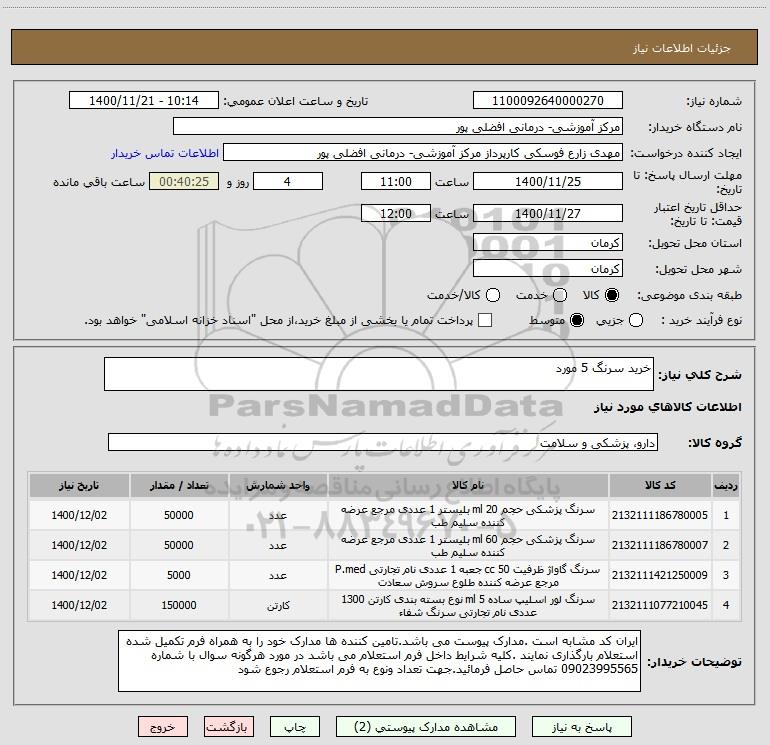
Task: Click the P.med gavage syringe item name
Action: click(468, 576)
